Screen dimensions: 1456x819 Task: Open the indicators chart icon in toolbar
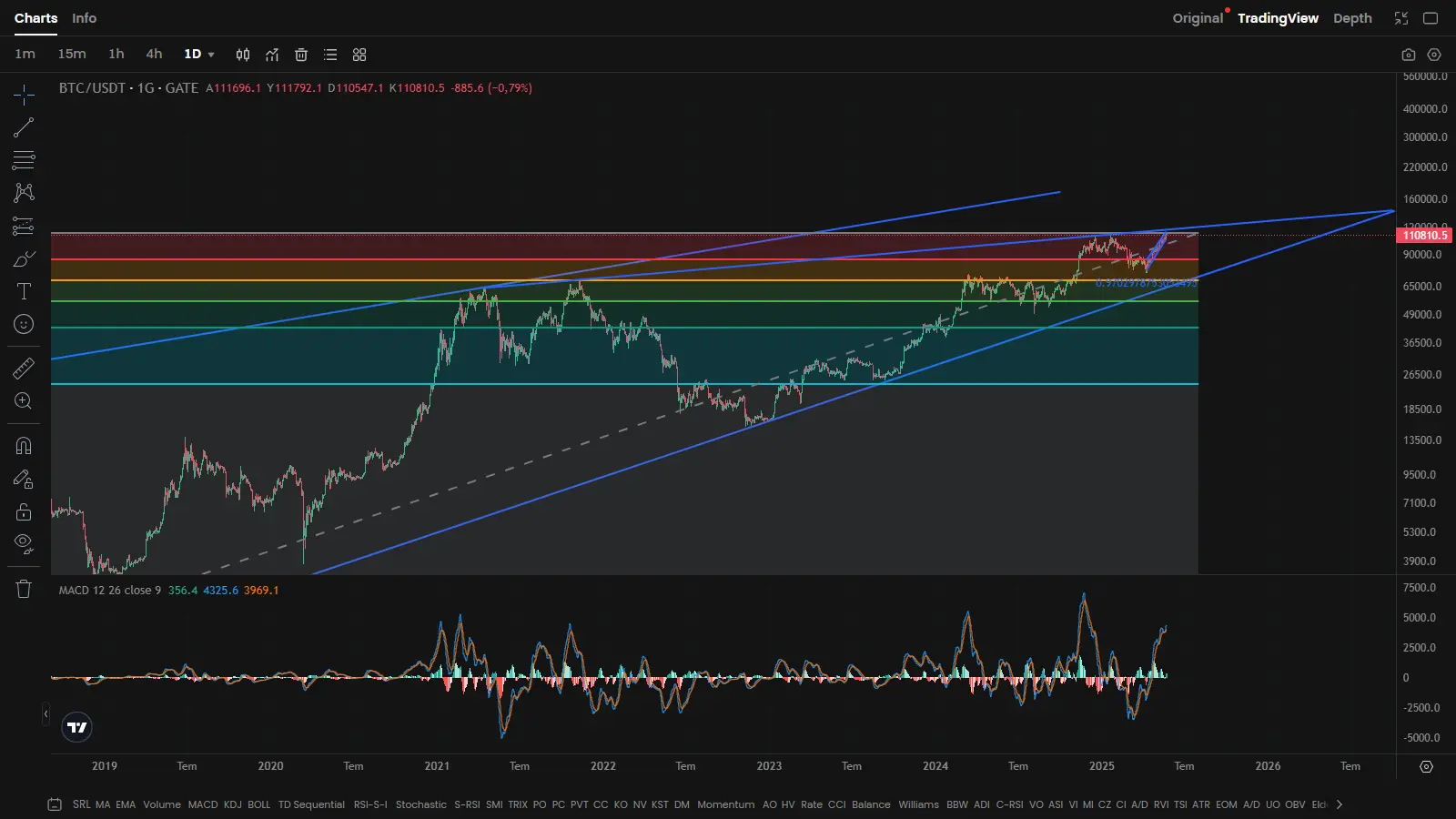click(272, 55)
